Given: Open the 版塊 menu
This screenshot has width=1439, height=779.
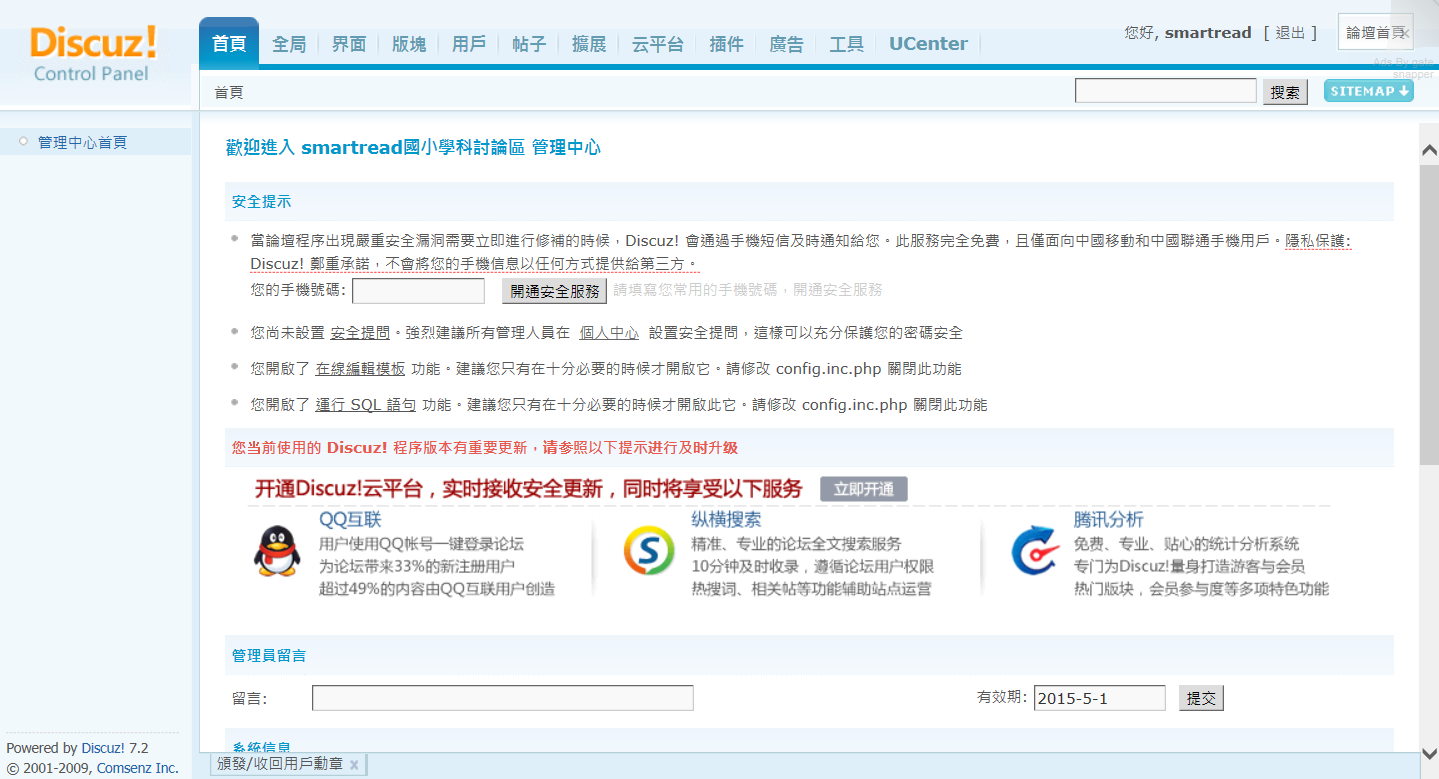Looking at the screenshot, I should click(x=409, y=44).
